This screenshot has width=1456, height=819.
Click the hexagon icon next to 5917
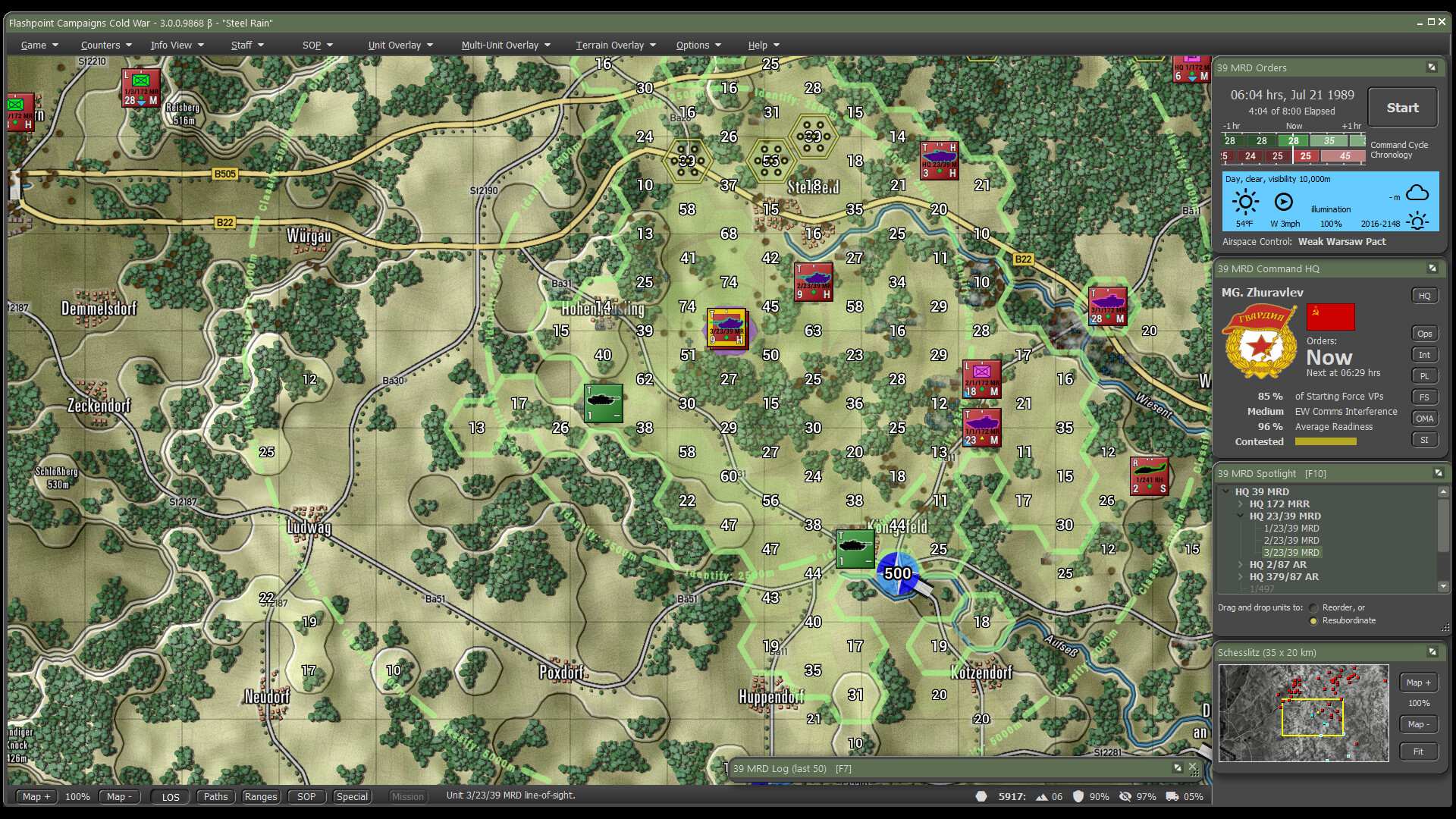tap(981, 796)
